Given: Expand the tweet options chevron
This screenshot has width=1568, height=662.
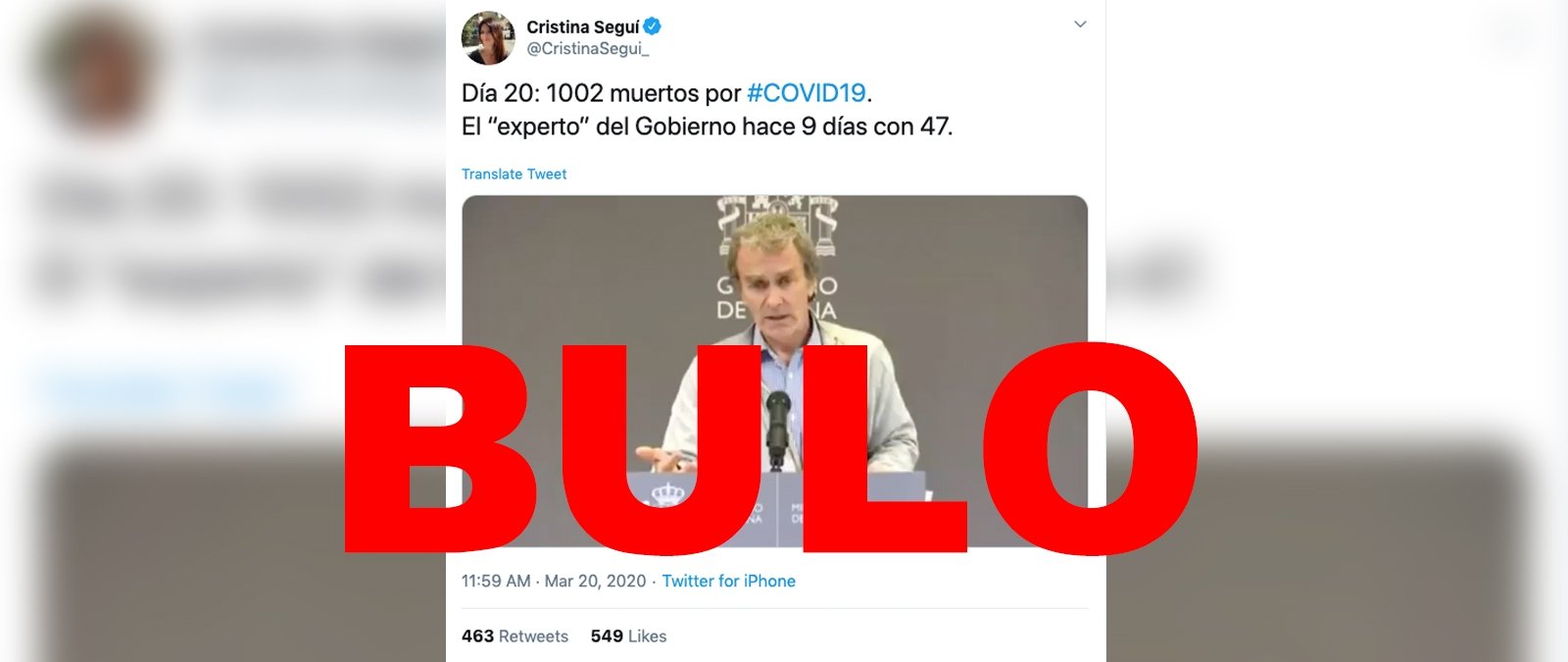Looking at the screenshot, I should coord(1080,24).
